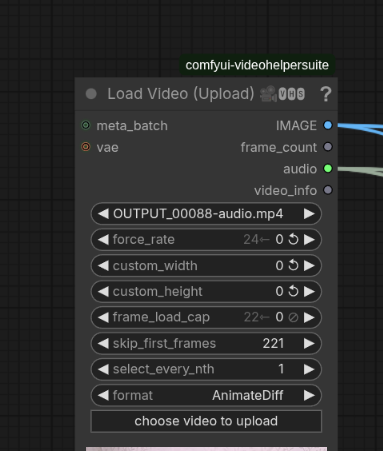The width and height of the screenshot is (383, 451).
Task: Change format to next option after AnimateDiff
Action: 309,395
